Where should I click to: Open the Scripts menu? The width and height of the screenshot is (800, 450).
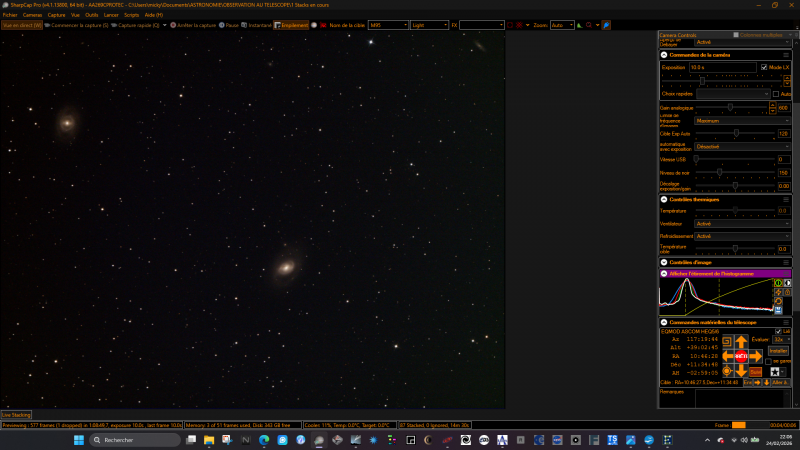(x=131, y=15)
